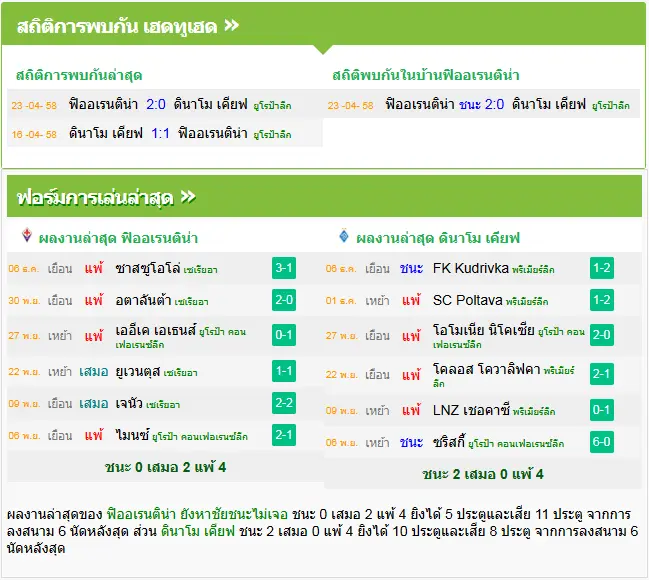Viewport: 649px width, 580px height.
Task: Click the Dynamo Kyiv club crest icon
Action: click(344, 235)
